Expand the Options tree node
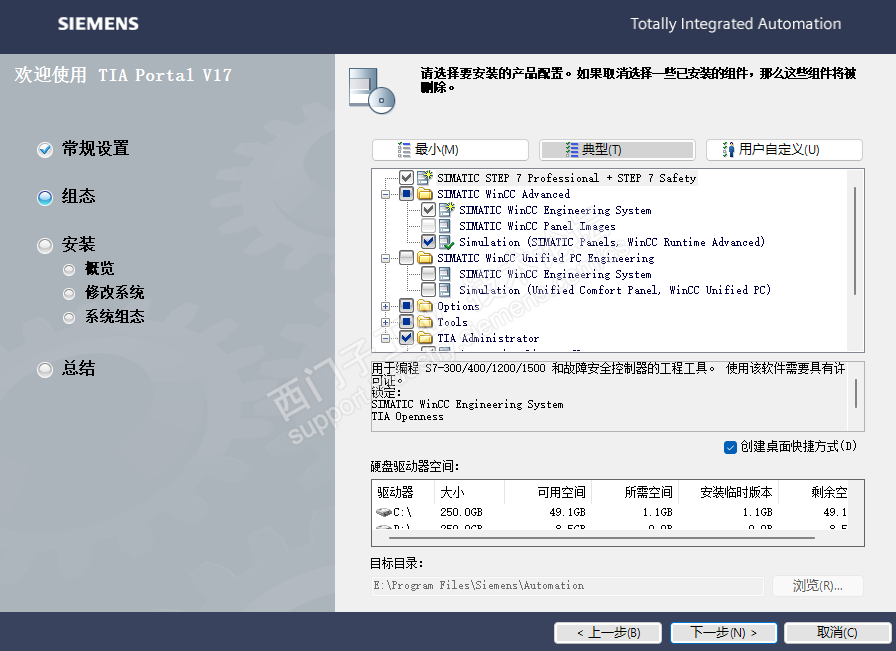Viewport: 896px width, 651px height. click(x=386, y=306)
